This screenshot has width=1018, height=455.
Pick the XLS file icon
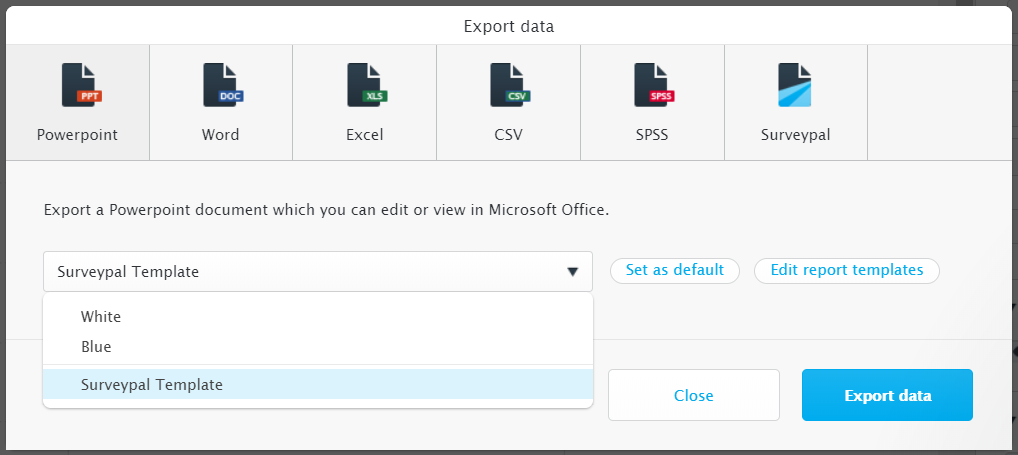[367, 85]
